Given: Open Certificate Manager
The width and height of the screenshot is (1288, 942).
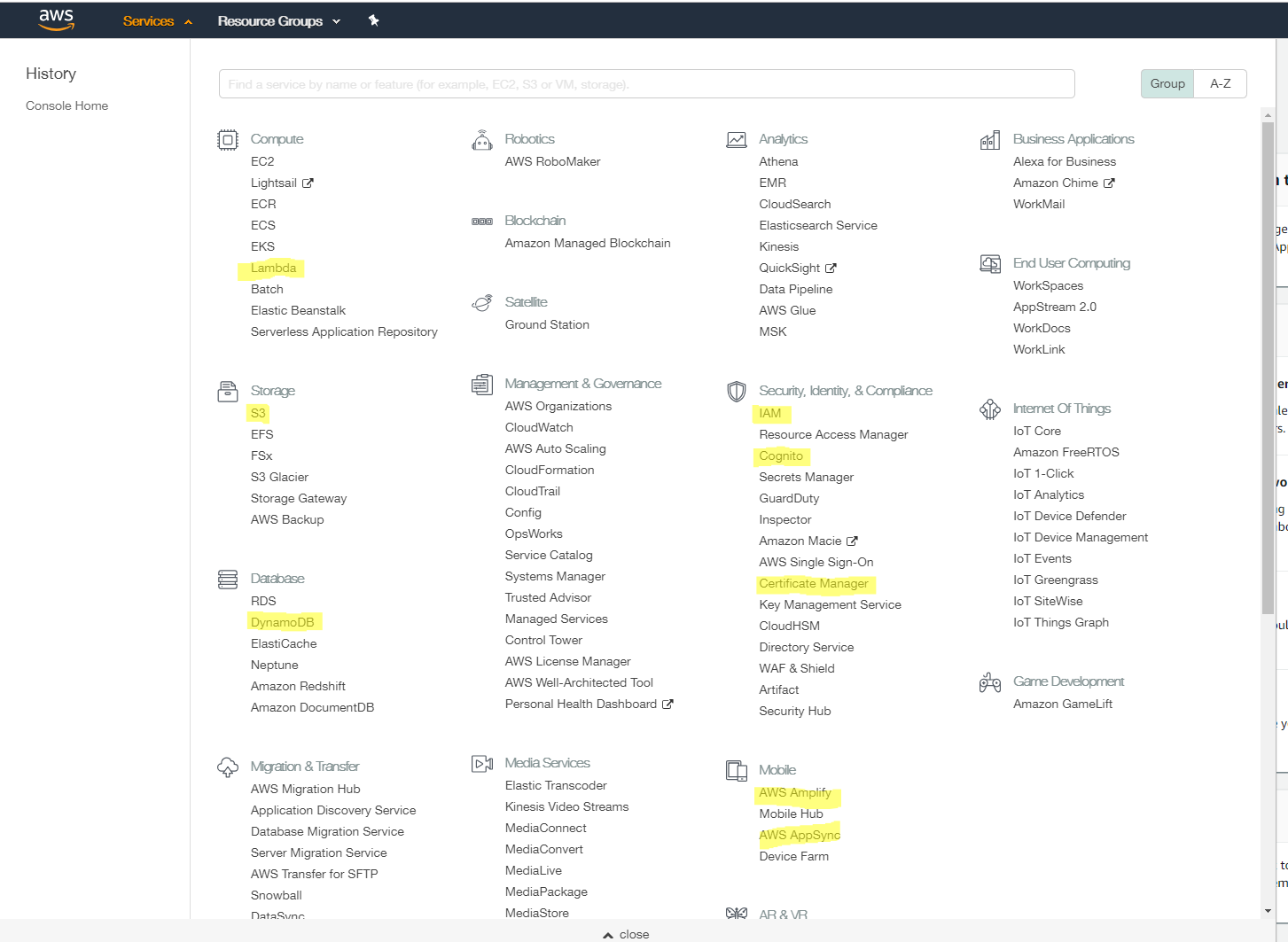Looking at the screenshot, I should tap(814, 584).
